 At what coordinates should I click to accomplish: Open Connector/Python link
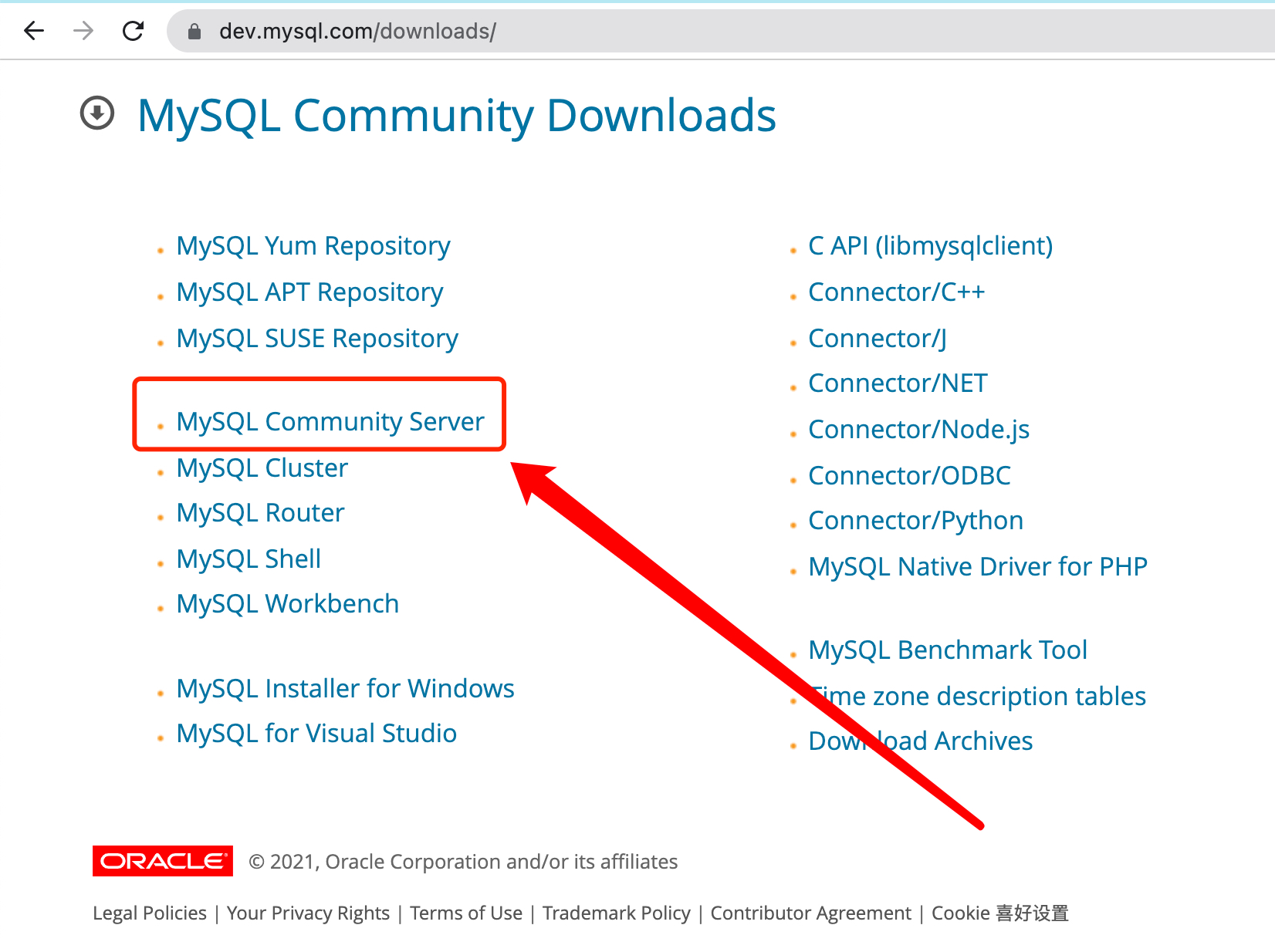[915, 521]
